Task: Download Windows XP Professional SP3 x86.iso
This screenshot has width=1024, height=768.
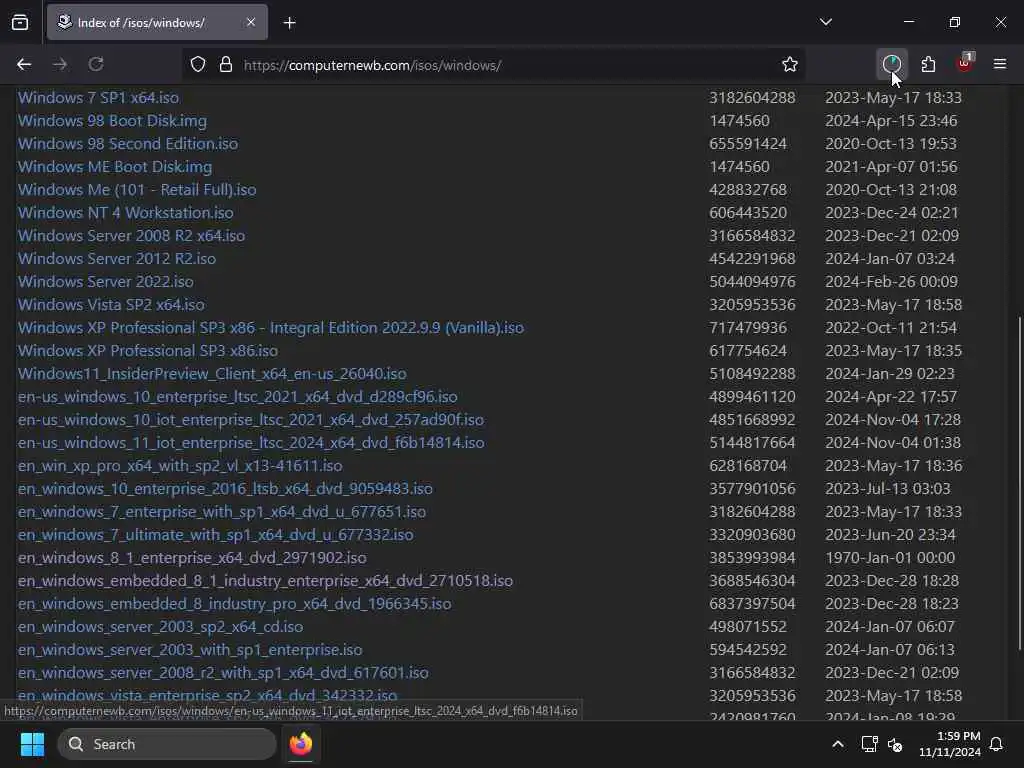Action: tap(148, 350)
